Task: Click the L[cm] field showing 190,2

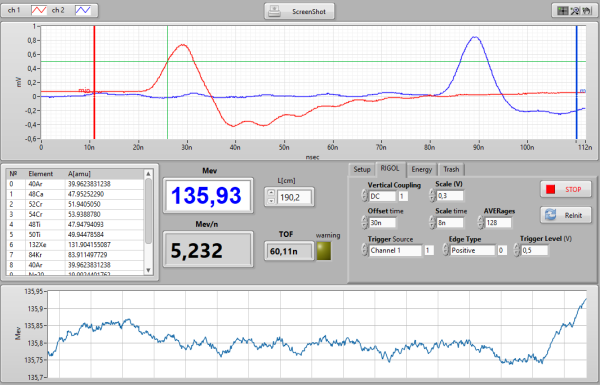Action: click(294, 197)
